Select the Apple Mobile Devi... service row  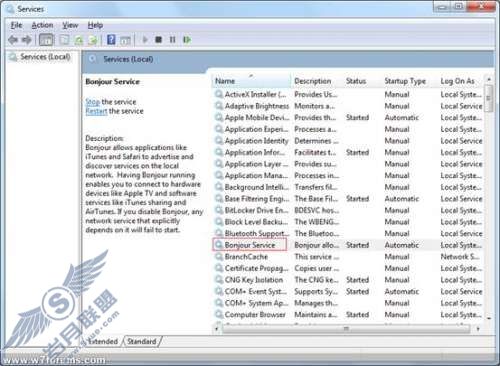[x=348, y=118]
